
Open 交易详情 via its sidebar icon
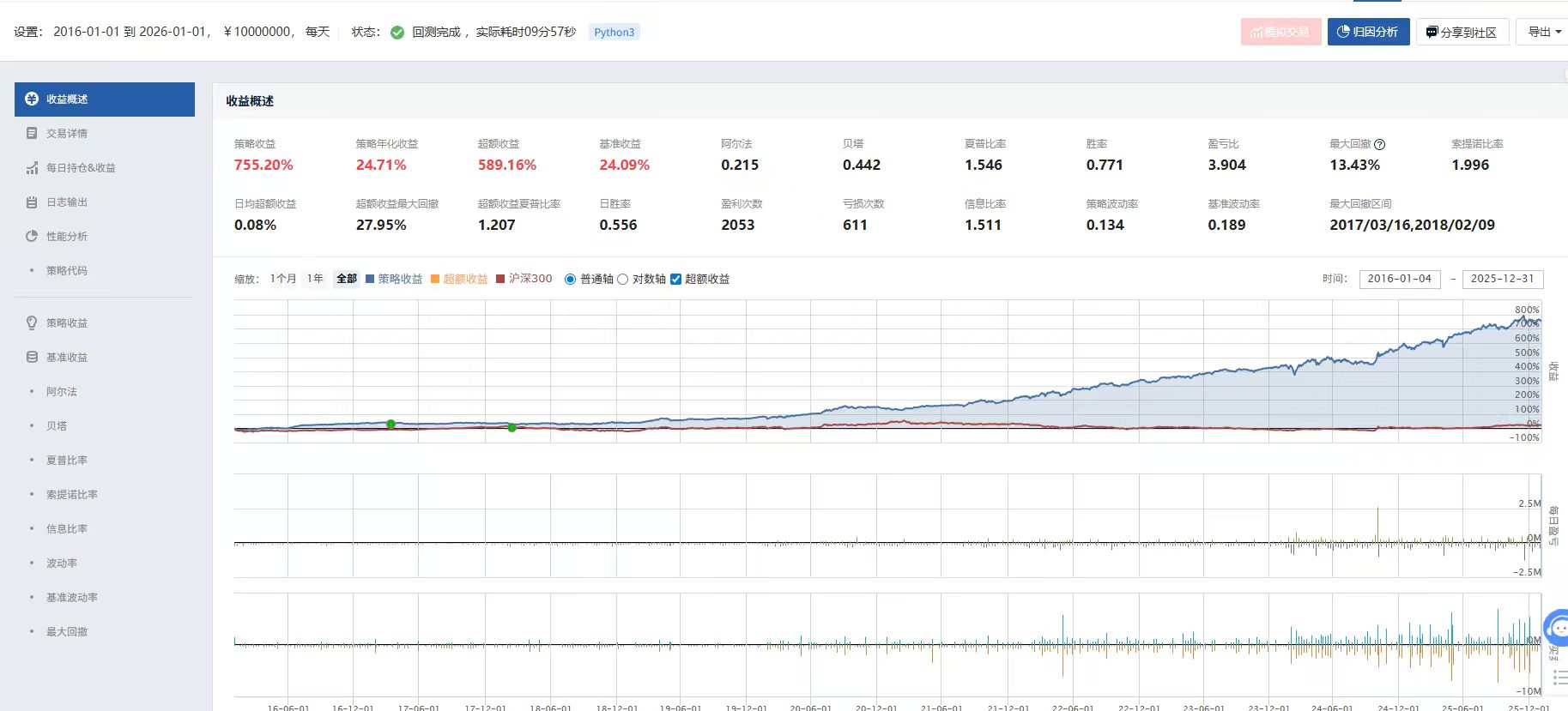(x=32, y=134)
